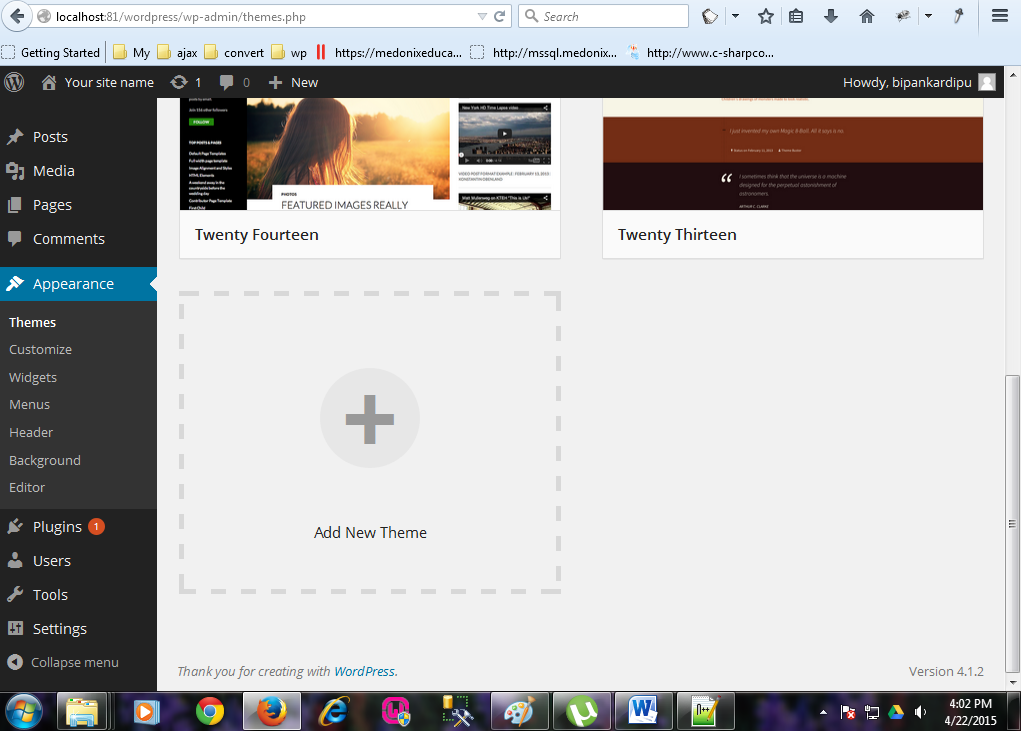Click the browser back arrow button
The width and height of the screenshot is (1021, 731).
pyautogui.click(x=18, y=16)
